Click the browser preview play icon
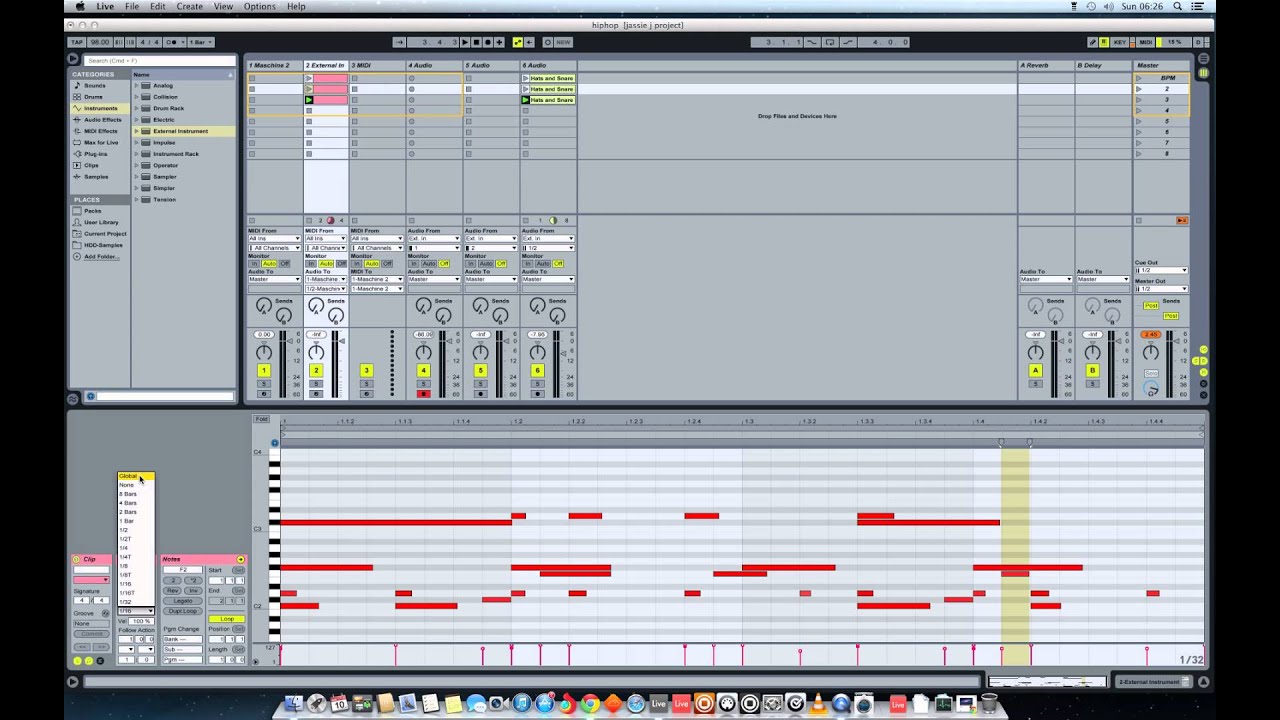This screenshot has height=720, width=1280. (90, 396)
